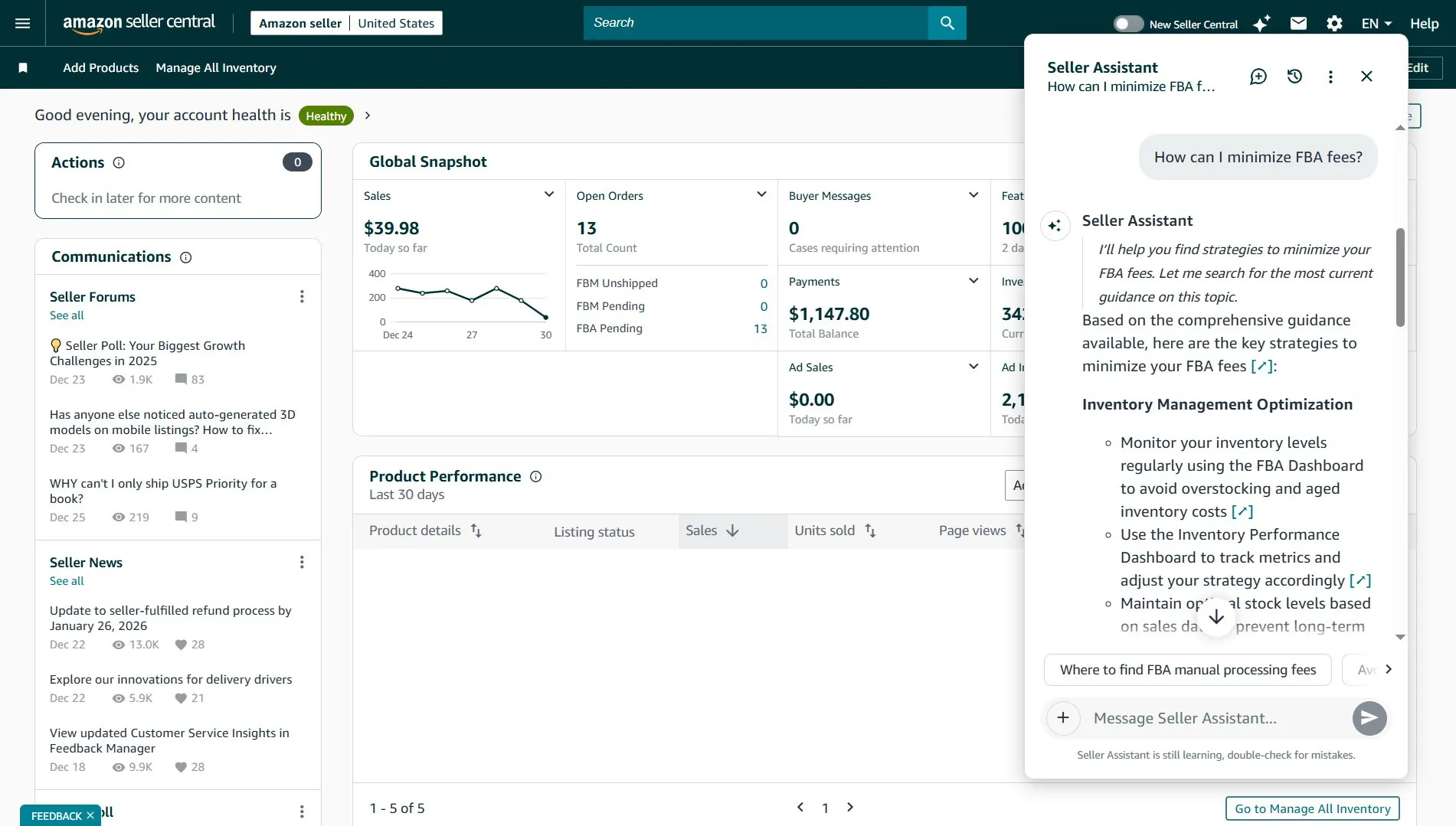Screen dimensions: 1456x826
Task: See all Seller Forums posts
Action: point(66,315)
